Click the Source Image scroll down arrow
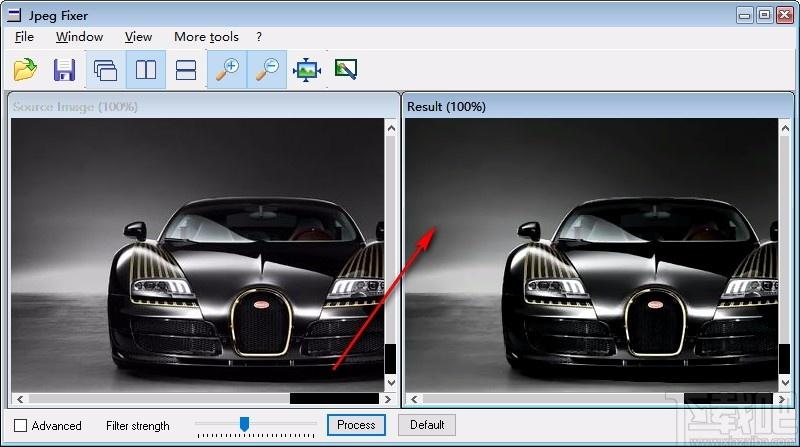The image size is (800, 447). click(391, 382)
